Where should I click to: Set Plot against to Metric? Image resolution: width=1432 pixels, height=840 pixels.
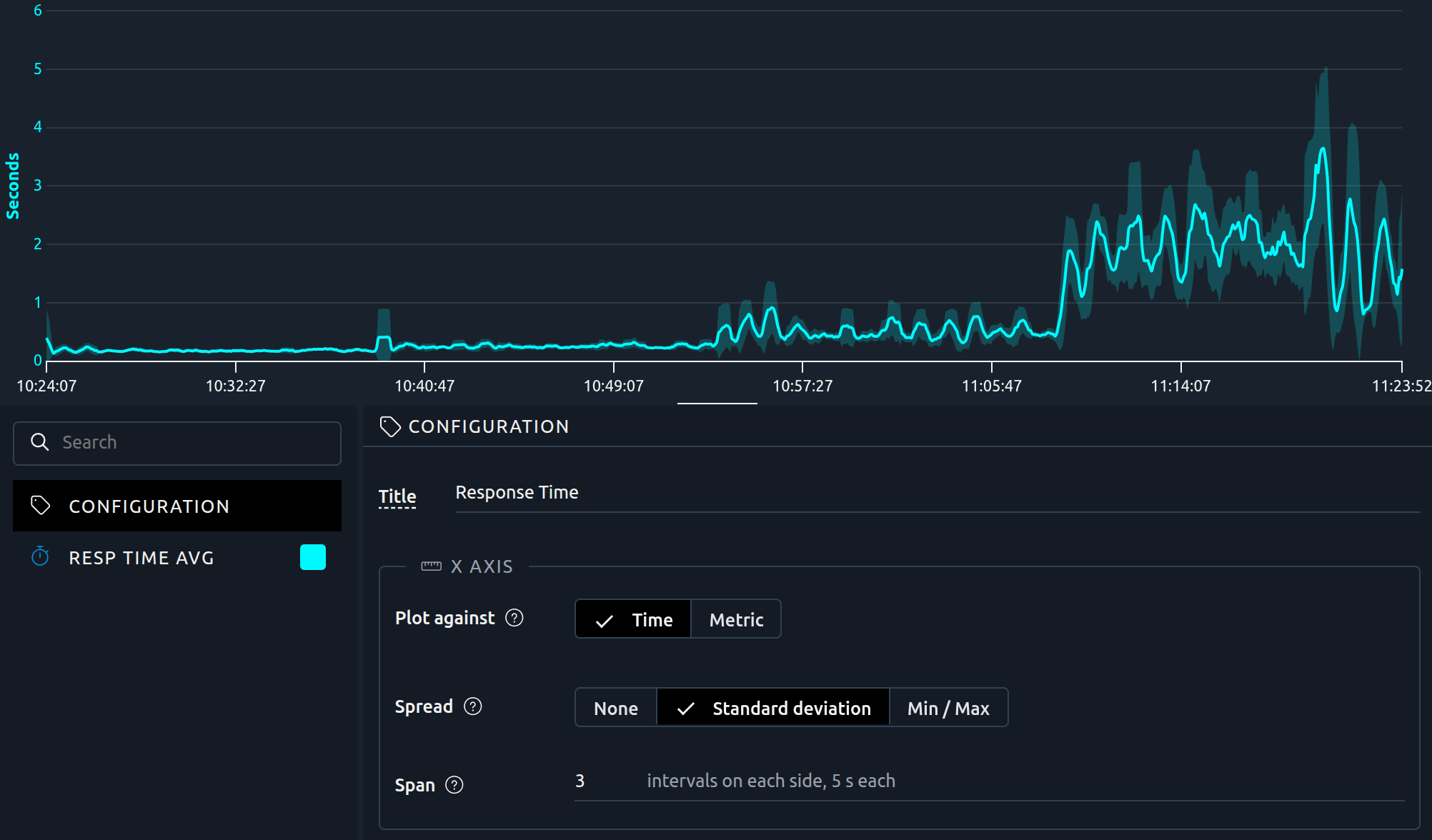736,619
